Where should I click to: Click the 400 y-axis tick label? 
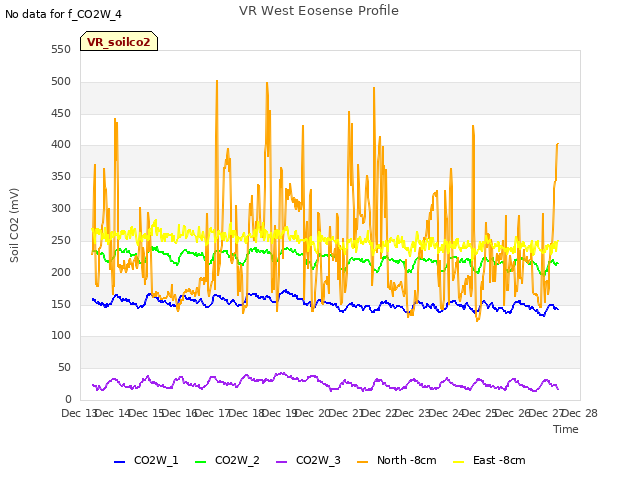[61, 144]
